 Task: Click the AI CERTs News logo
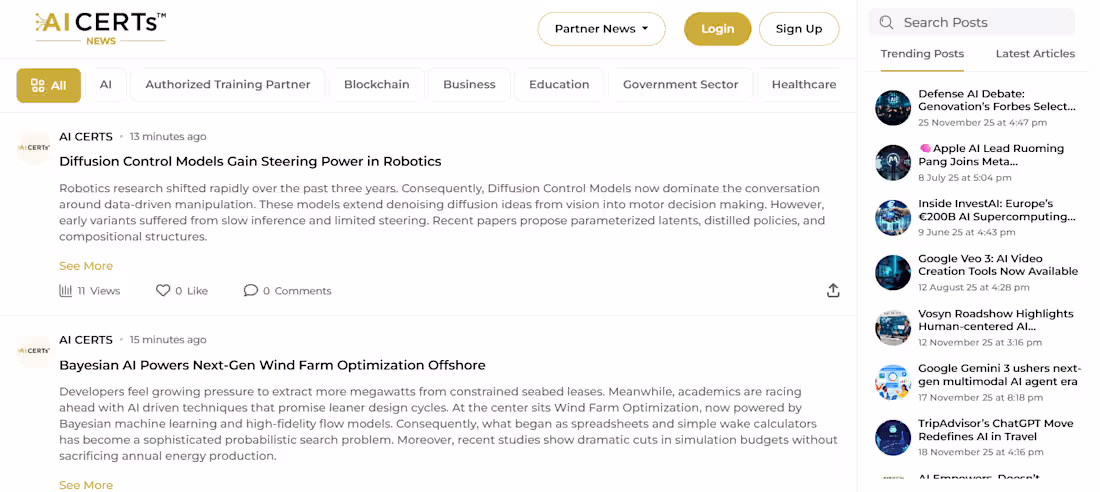pyautogui.click(x=100, y=29)
